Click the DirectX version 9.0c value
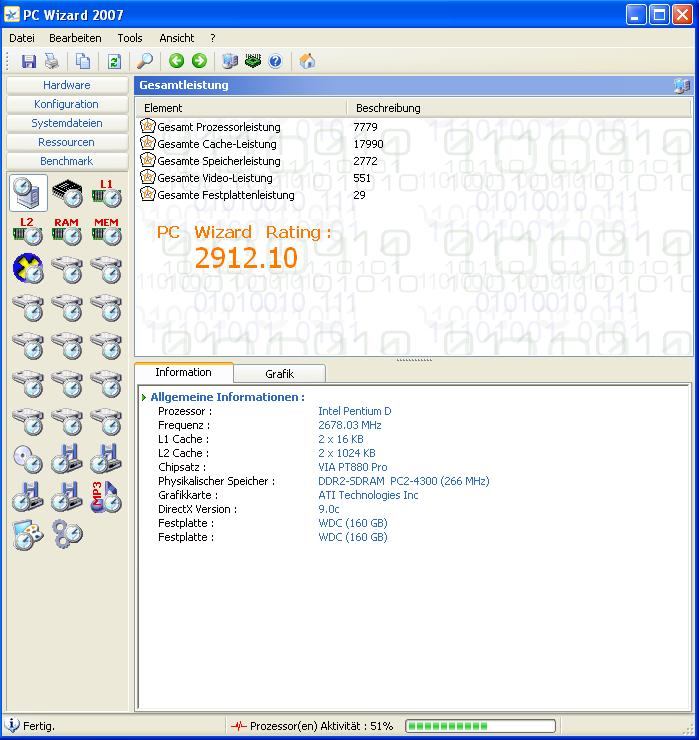This screenshot has height=740, width=699. [x=328, y=509]
